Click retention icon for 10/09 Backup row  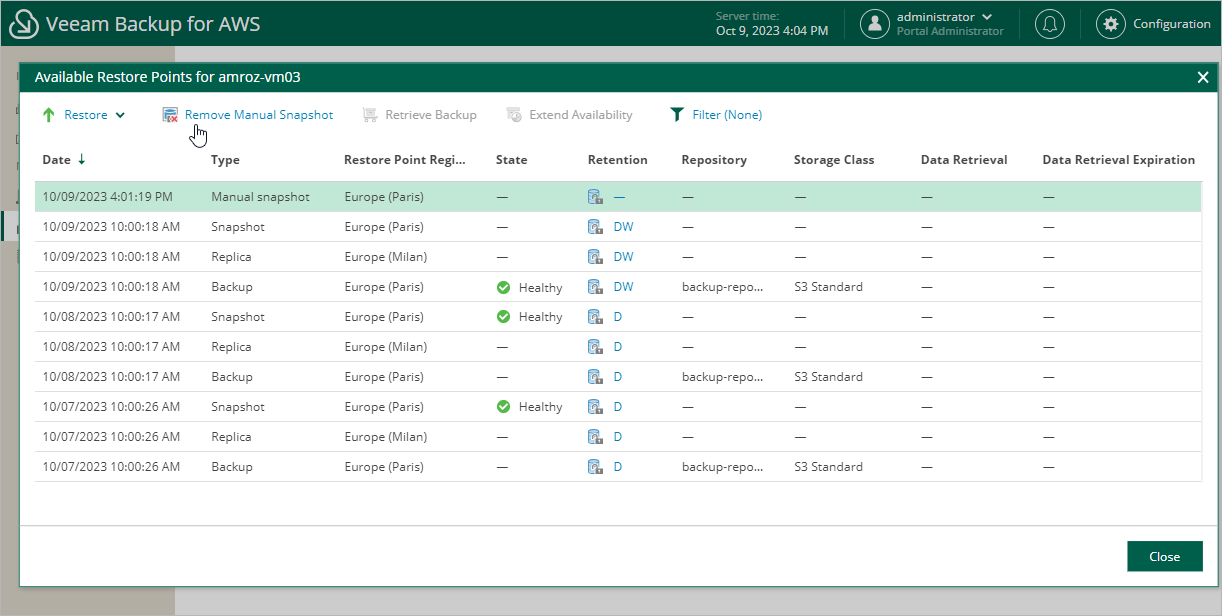coord(595,287)
